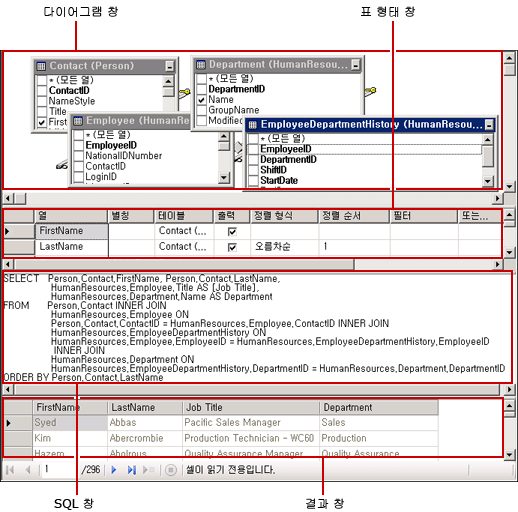This screenshot has height=512, width=518.
Task: Click the Job Title results column header
Action: [251, 407]
